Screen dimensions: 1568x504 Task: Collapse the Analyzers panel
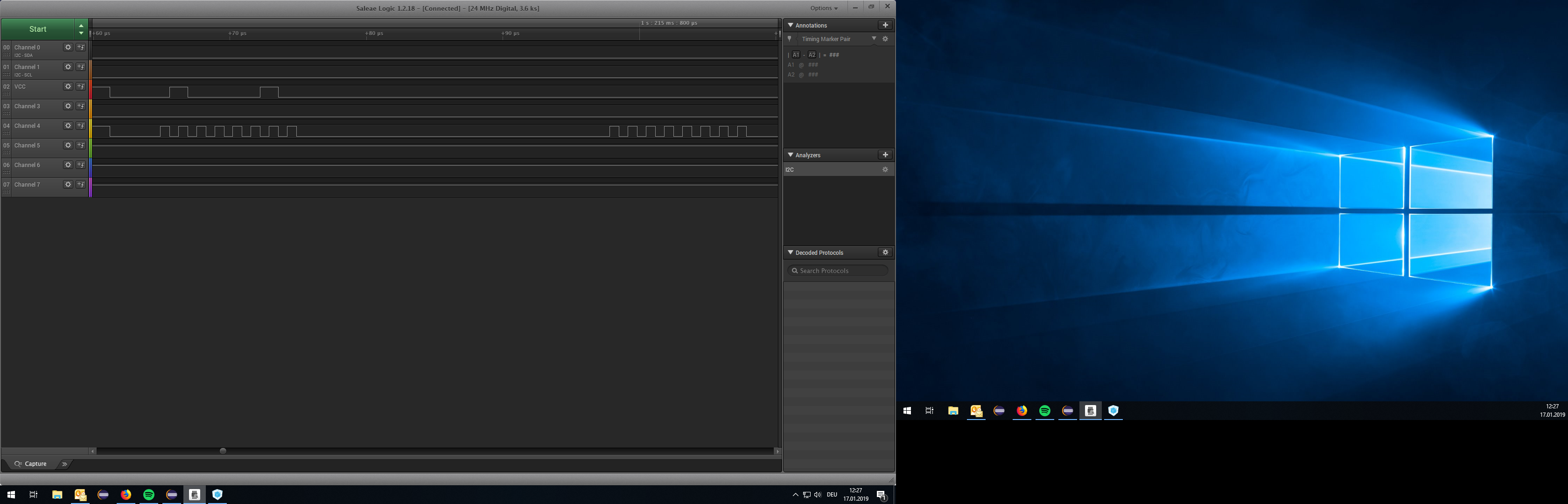pyautogui.click(x=791, y=155)
